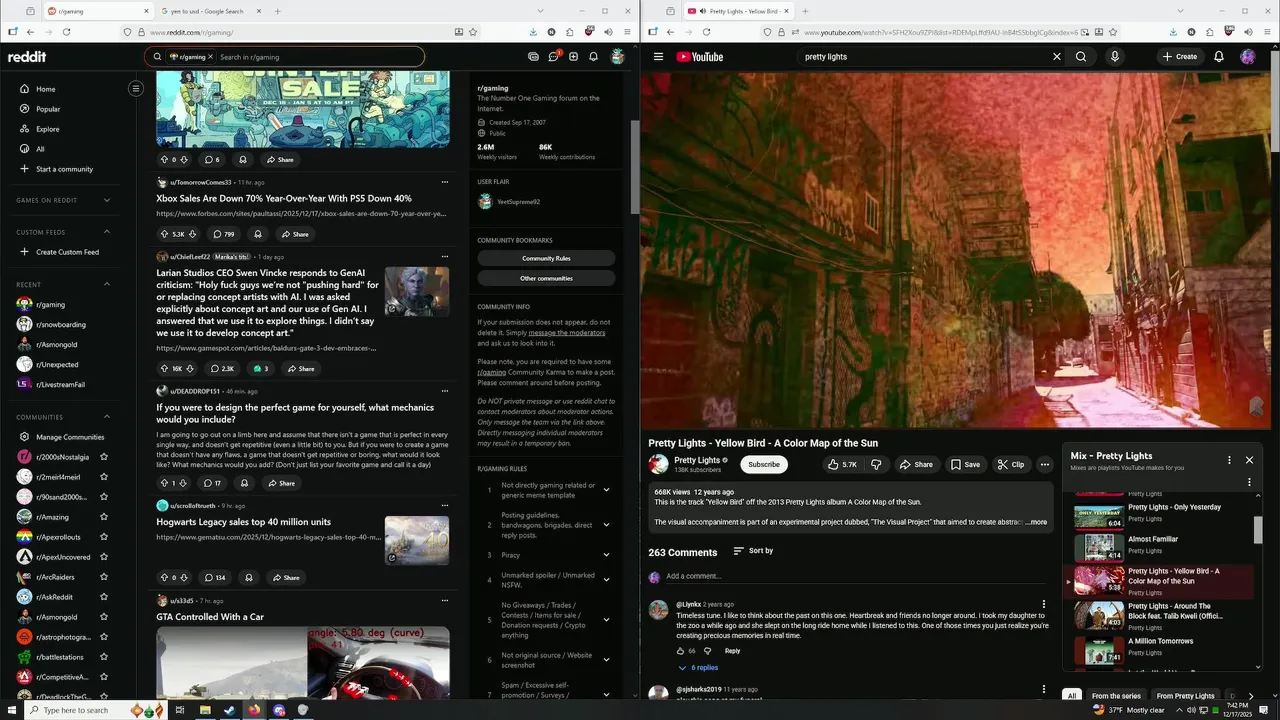Image resolution: width=1280 pixels, height=720 pixels.
Task: Favorite r/2meirl4meirl community star
Action: coord(104,477)
